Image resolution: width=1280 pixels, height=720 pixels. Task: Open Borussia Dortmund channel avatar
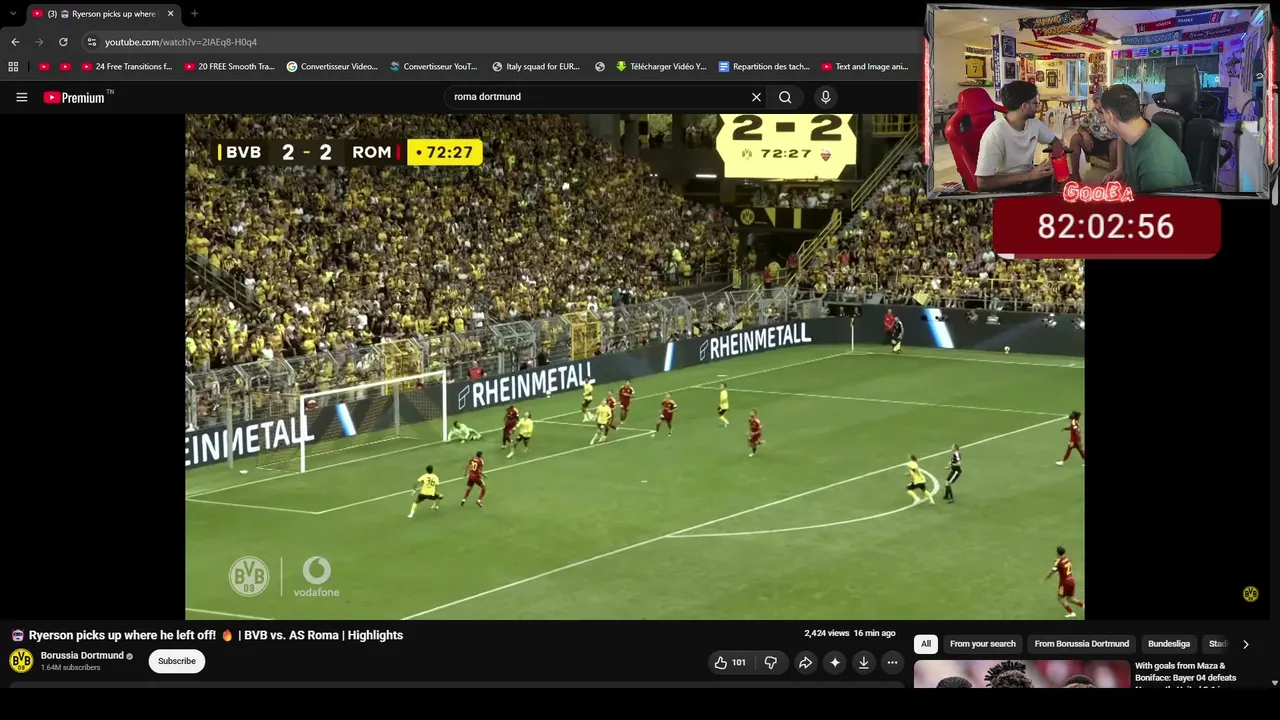(21, 661)
